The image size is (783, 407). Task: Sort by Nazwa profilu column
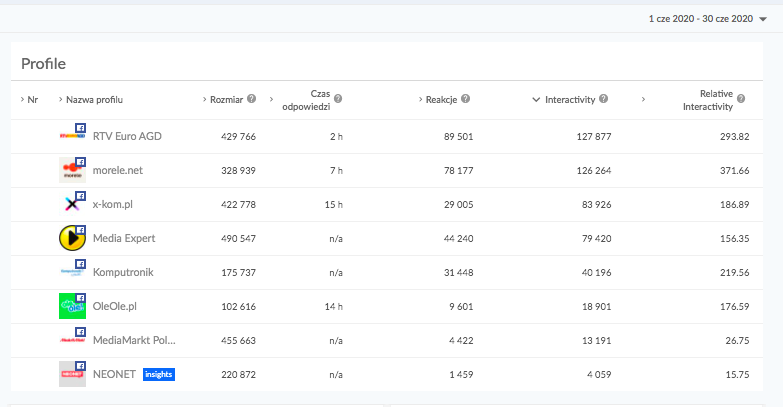coord(94,100)
